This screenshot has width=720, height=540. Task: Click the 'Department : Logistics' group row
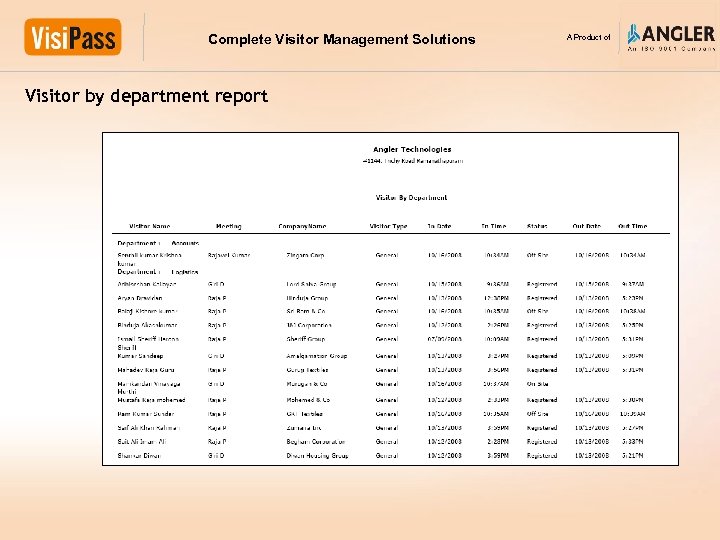[158, 272]
